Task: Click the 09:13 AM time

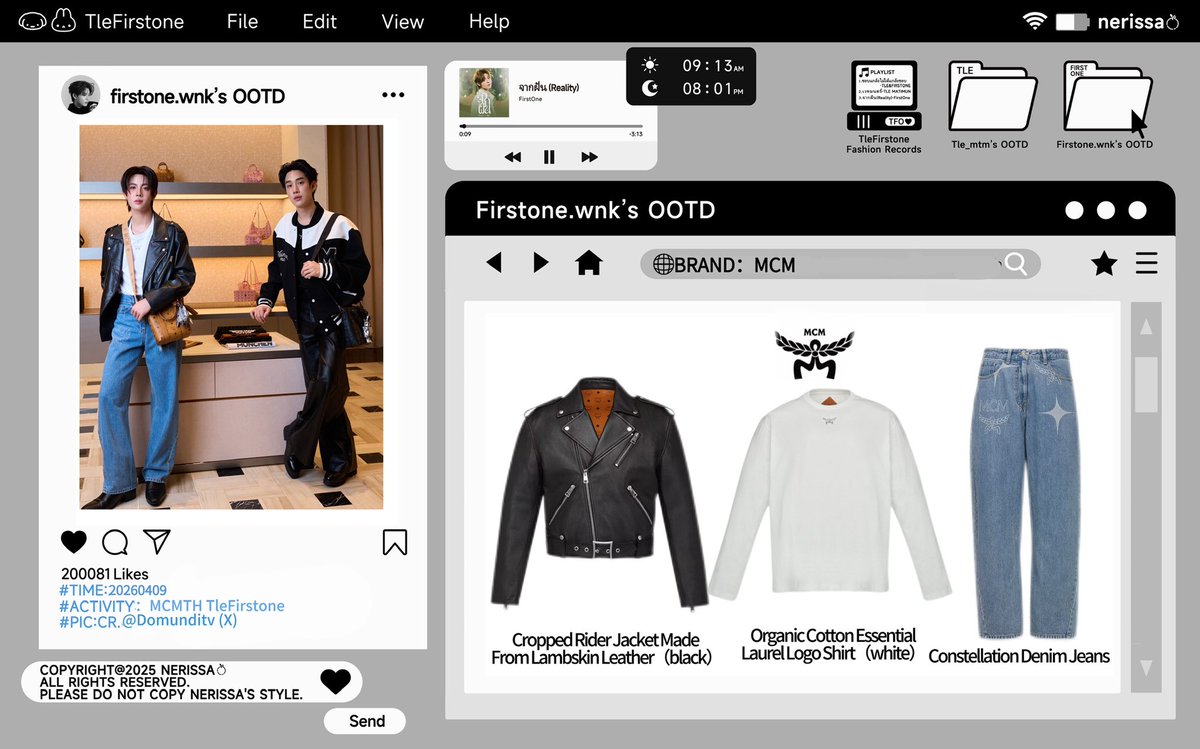Action: (x=713, y=66)
